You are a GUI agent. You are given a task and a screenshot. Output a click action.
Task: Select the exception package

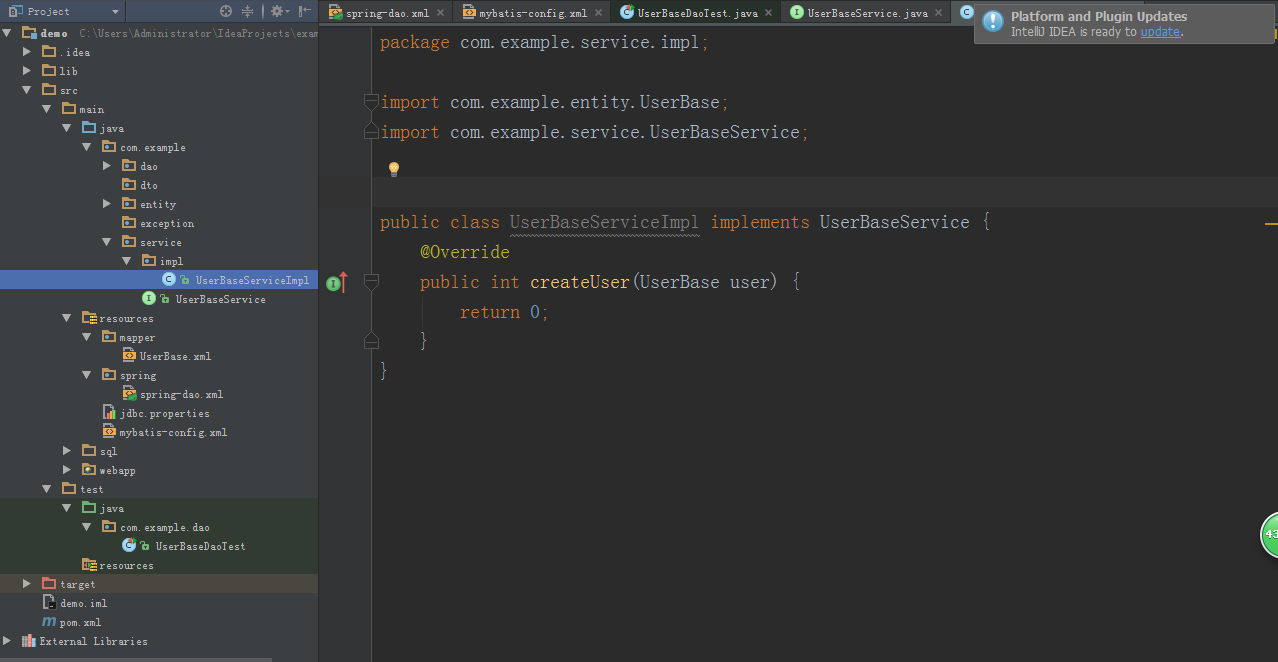coord(167,223)
